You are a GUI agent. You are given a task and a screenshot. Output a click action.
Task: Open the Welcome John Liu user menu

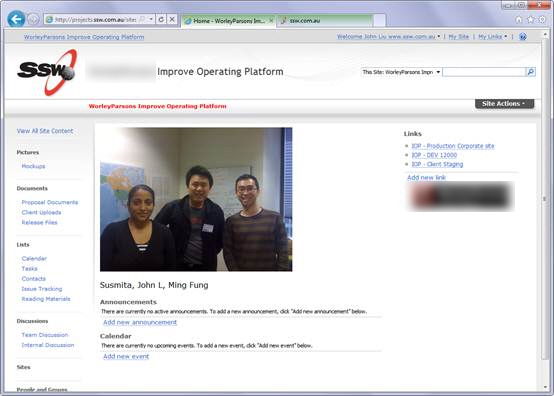[388, 36]
